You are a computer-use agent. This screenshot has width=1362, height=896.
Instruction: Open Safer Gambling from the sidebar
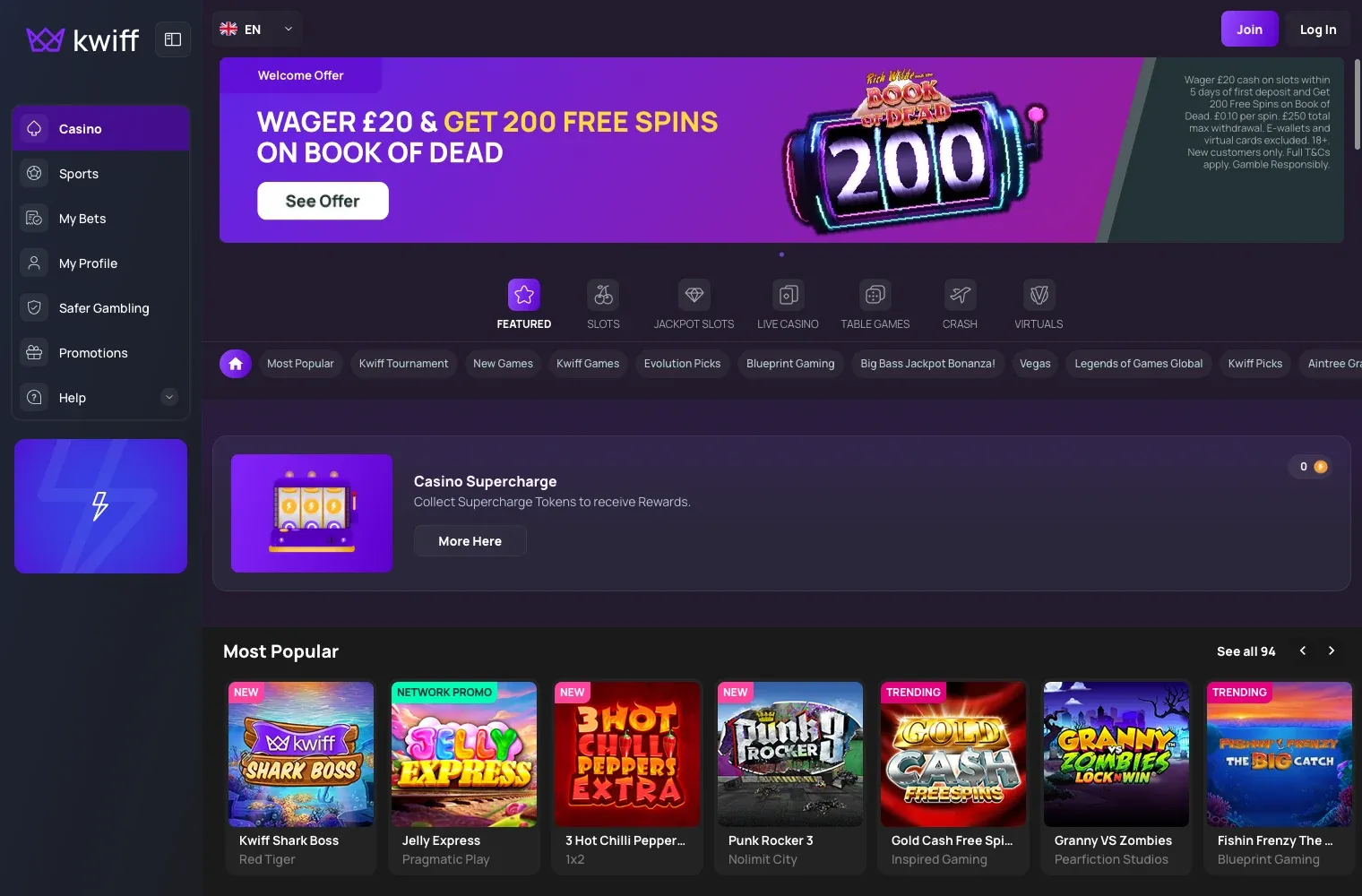(104, 307)
